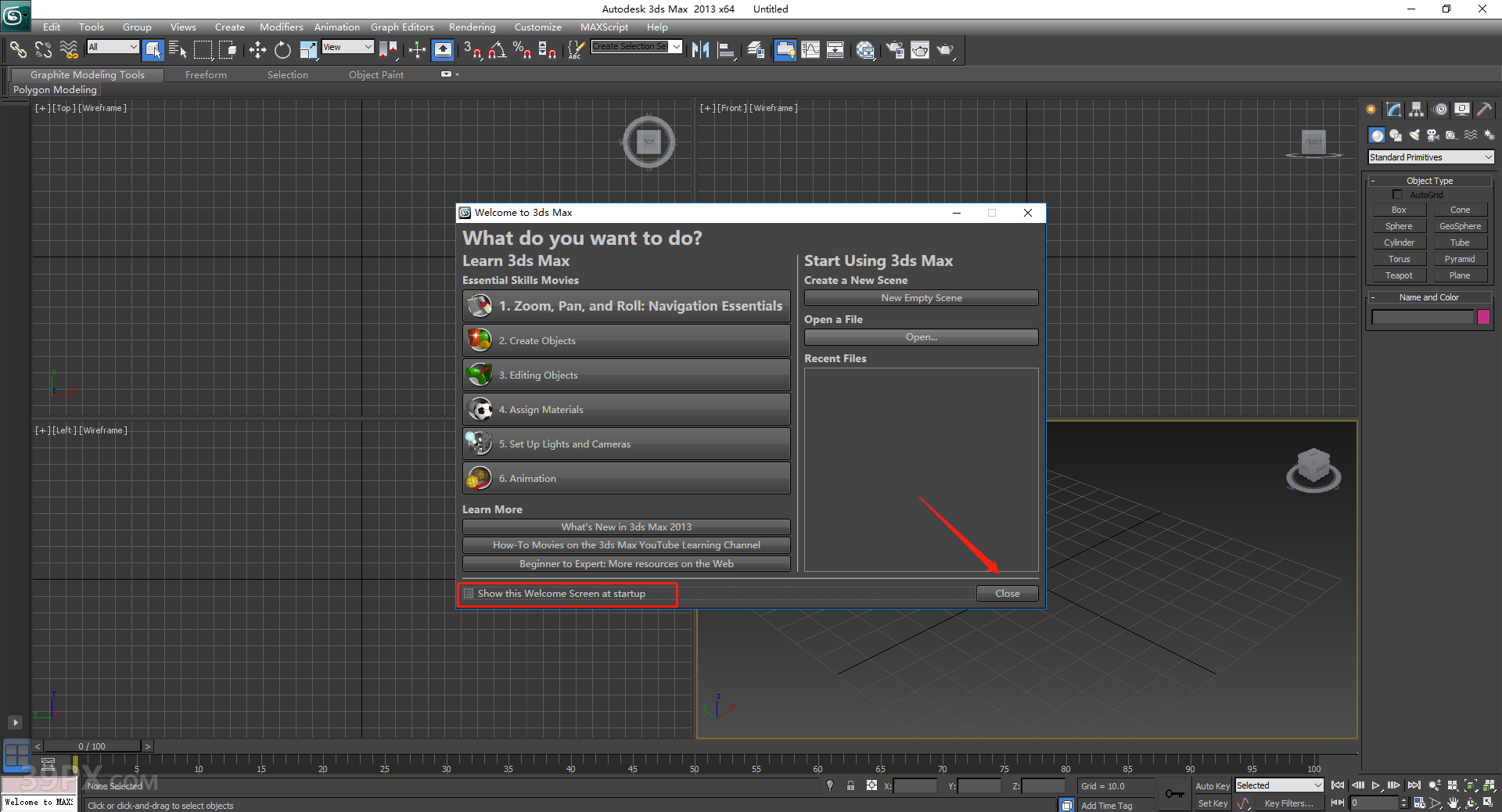1502x812 pixels.
Task: Create a Teapot primitive
Action: (1399, 275)
